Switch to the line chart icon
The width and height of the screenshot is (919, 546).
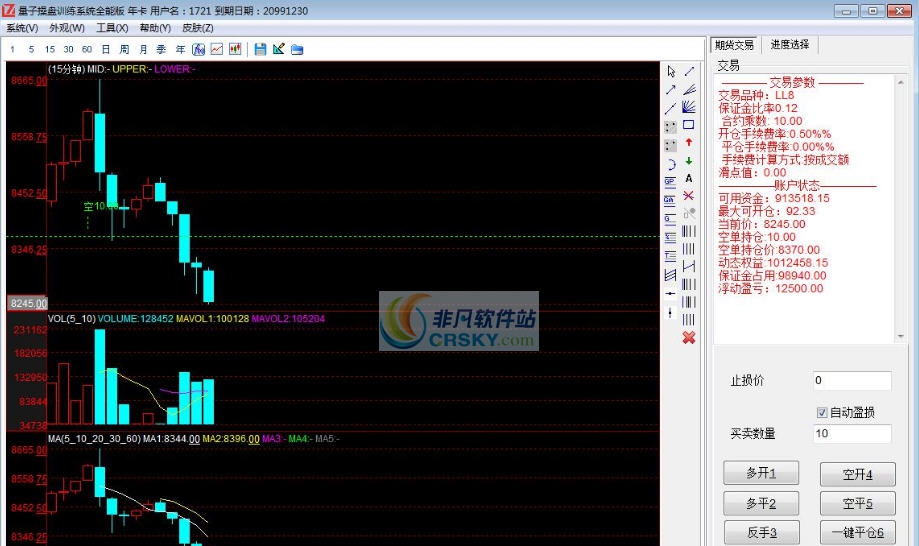click(217, 49)
